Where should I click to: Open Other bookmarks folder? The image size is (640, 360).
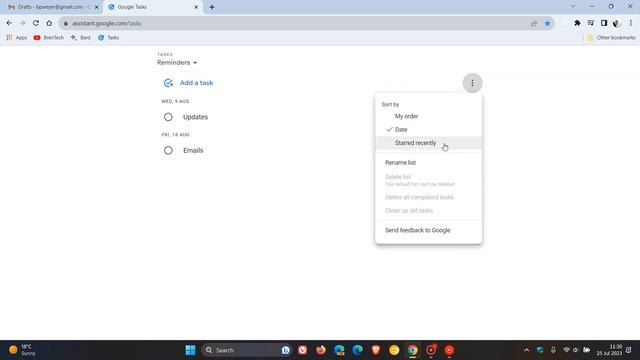coord(611,38)
